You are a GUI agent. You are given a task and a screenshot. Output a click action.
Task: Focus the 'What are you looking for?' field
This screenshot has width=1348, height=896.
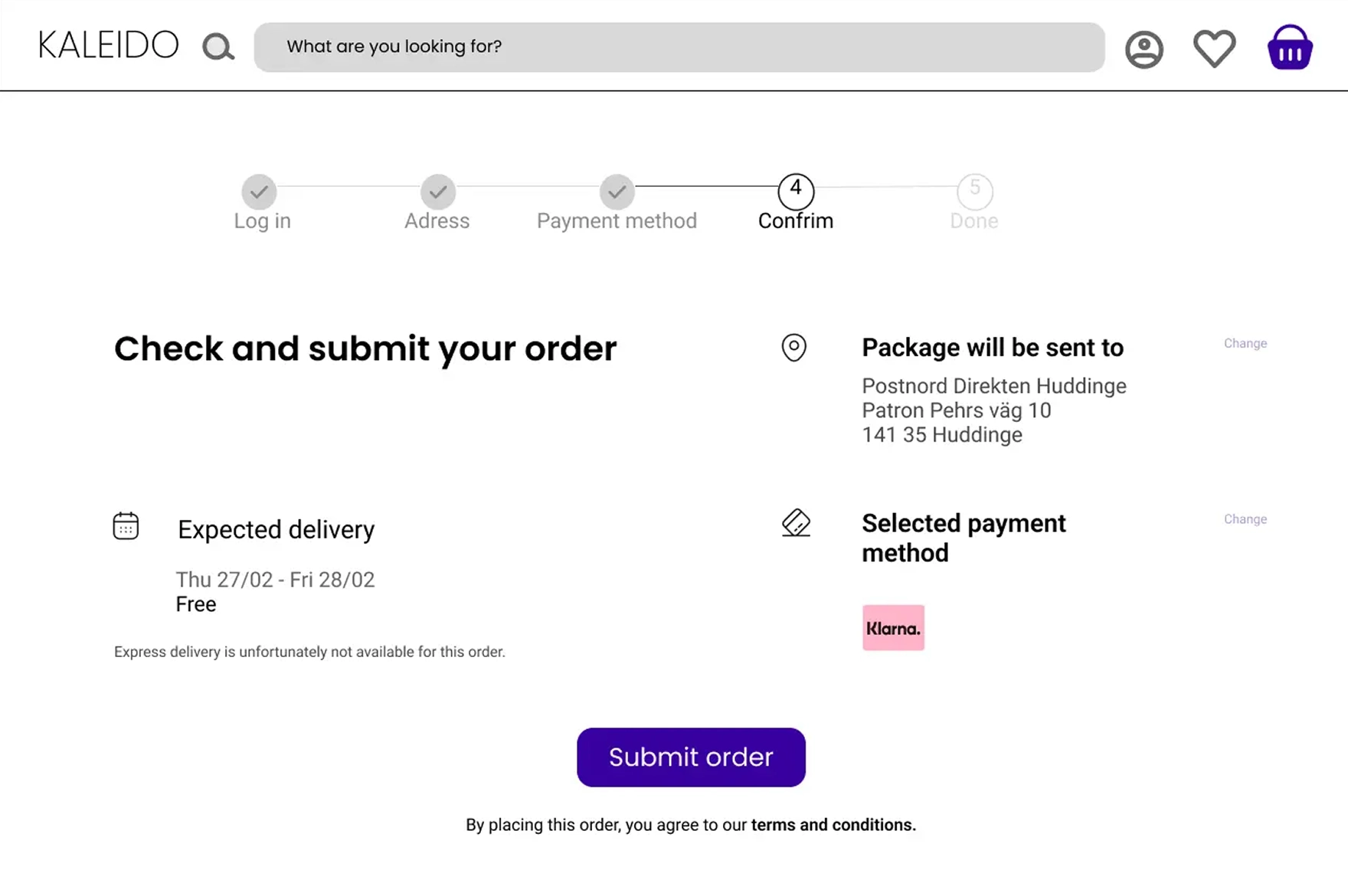(679, 47)
